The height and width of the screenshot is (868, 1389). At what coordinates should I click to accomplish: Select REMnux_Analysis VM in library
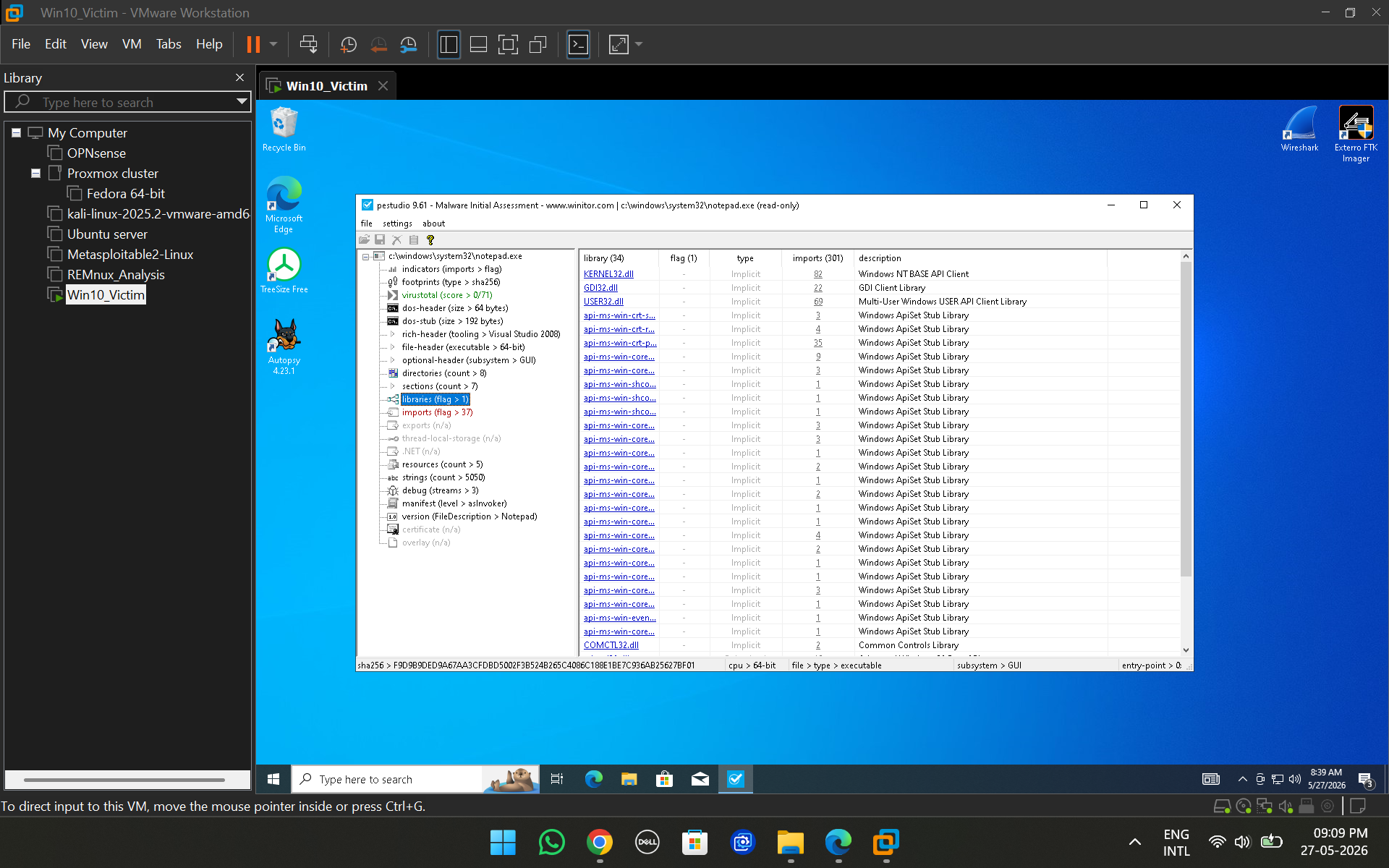[x=116, y=275]
